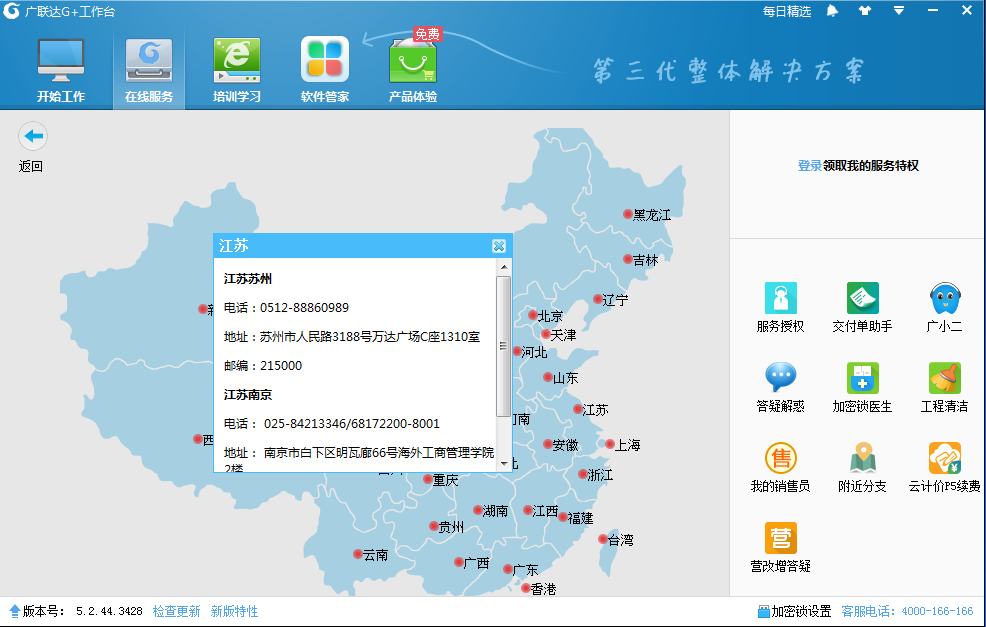The image size is (986, 627).
Task: Click 检查更新 link
Action: click(176, 611)
